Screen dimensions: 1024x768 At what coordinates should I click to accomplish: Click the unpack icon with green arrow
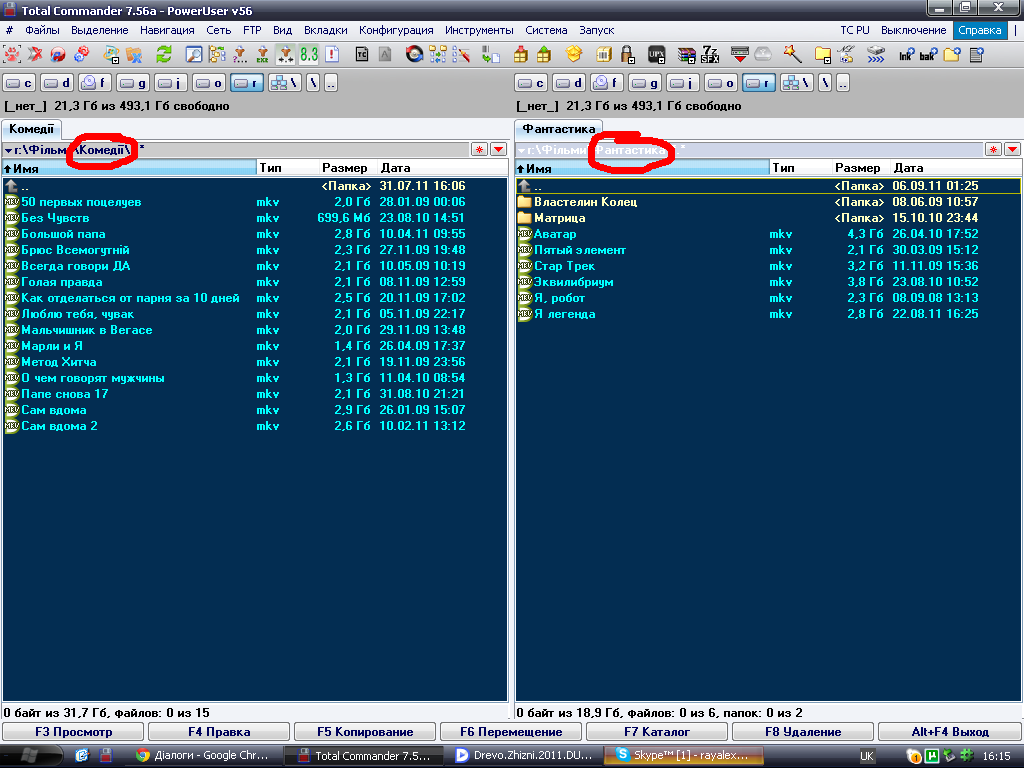(x=543, y=54)
